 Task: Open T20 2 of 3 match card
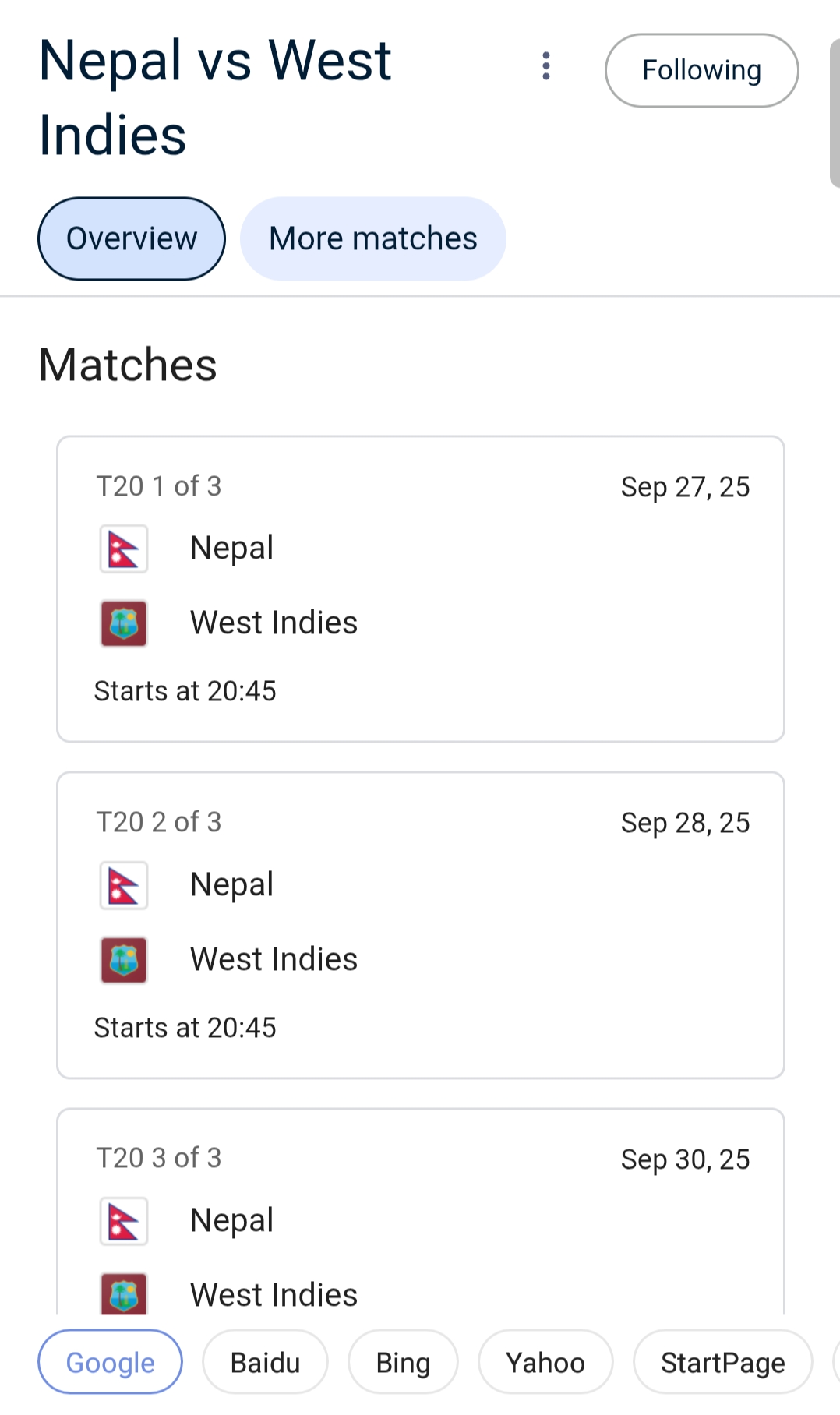coord(421,926)
